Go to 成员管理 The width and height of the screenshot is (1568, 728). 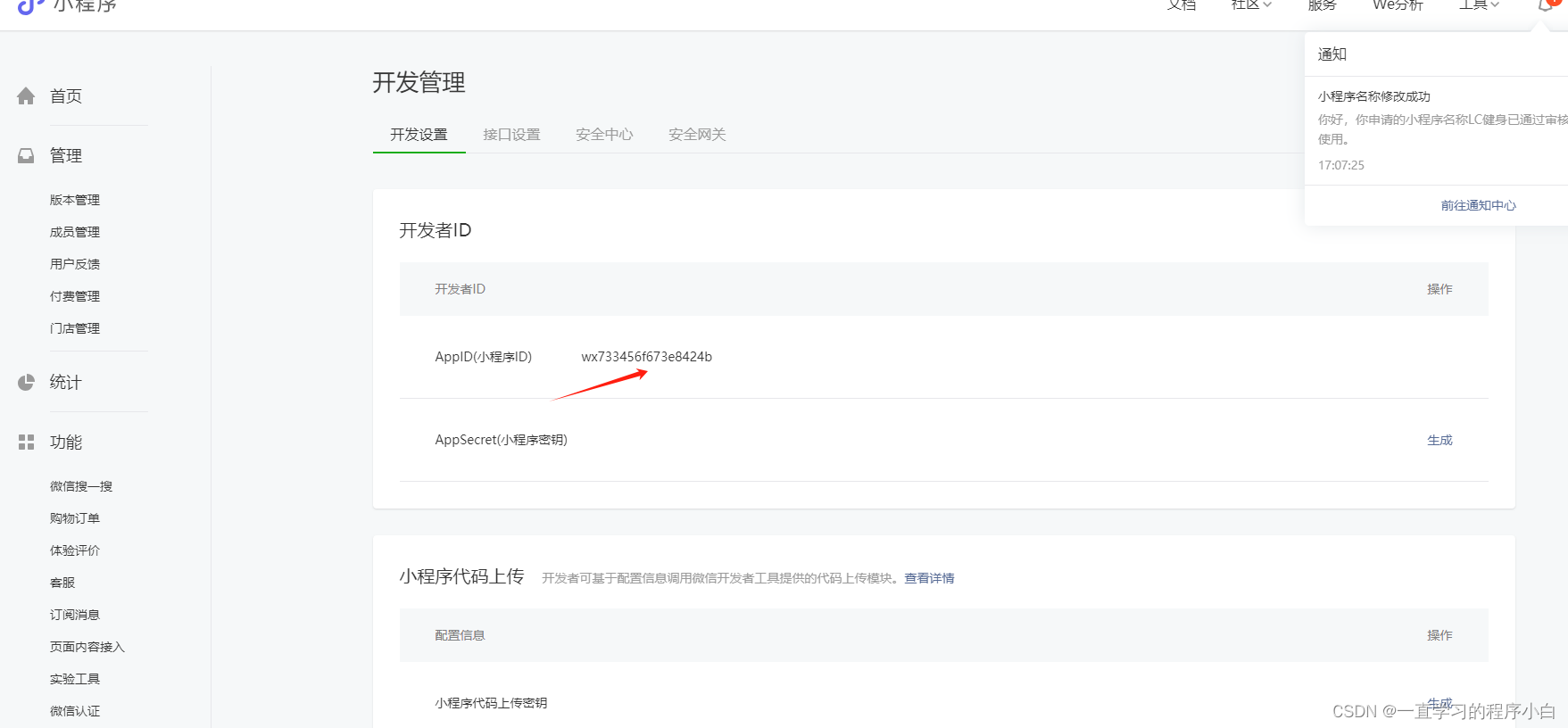(75, 232)
